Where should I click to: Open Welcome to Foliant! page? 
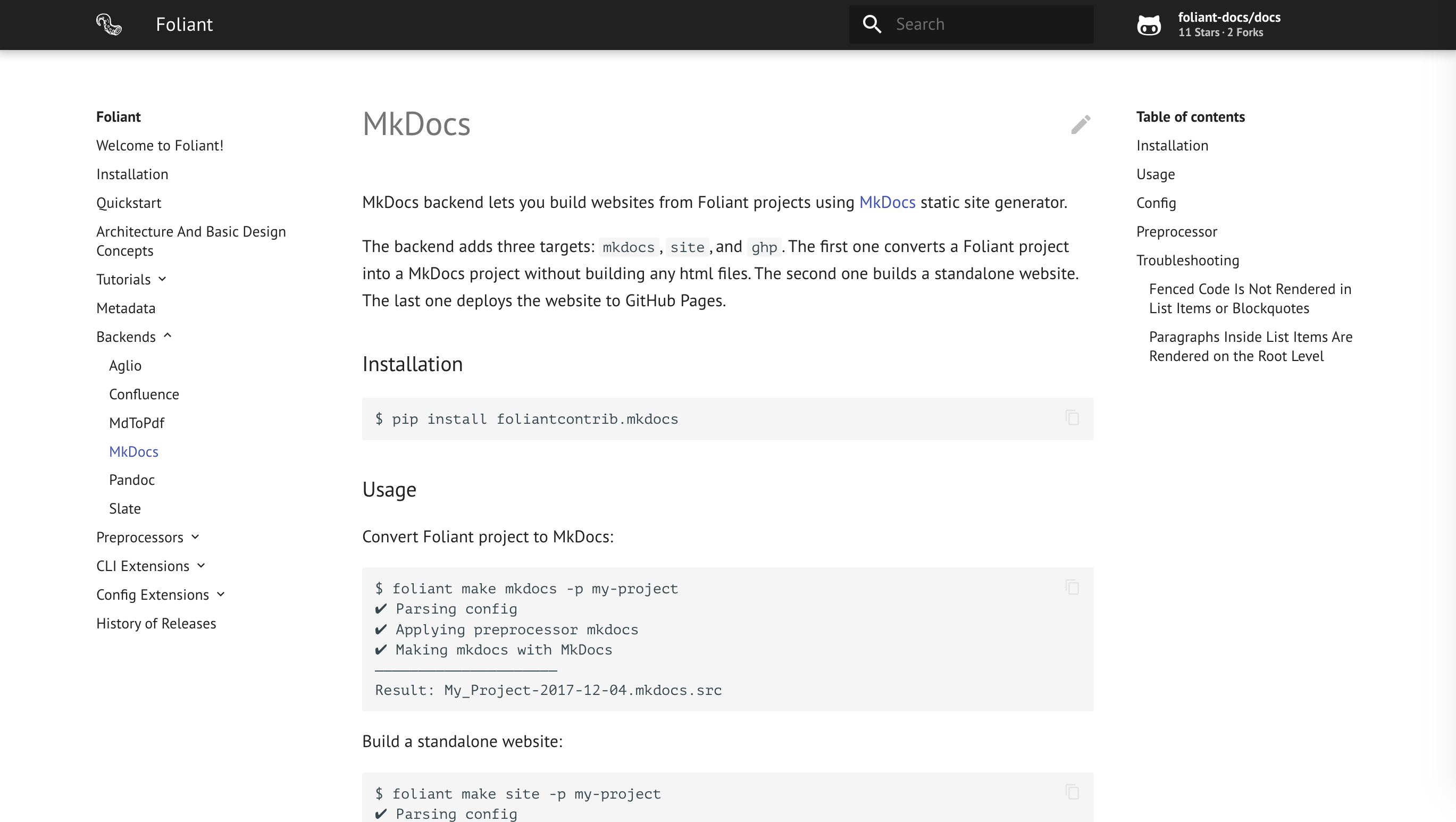coord(160,145)
